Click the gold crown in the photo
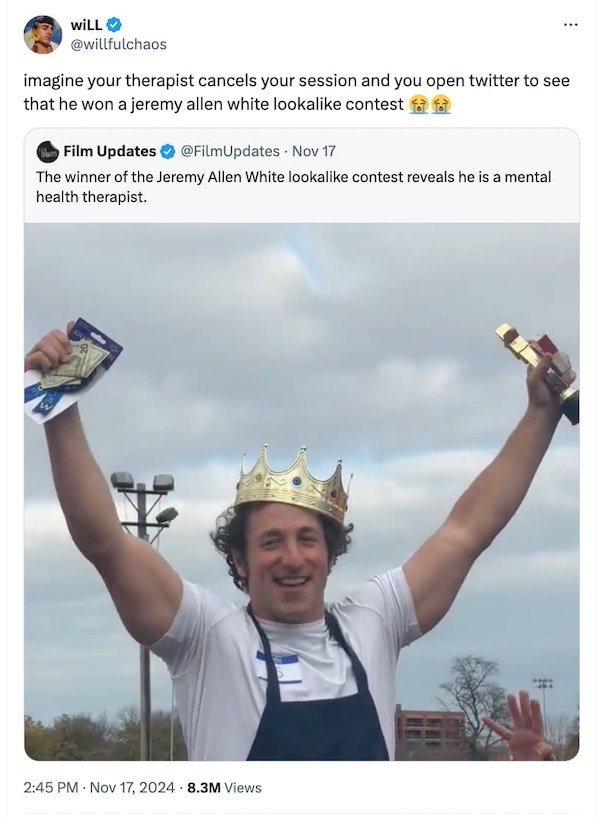The height and width of the screenshot is (817, 600). coord(292,484)
